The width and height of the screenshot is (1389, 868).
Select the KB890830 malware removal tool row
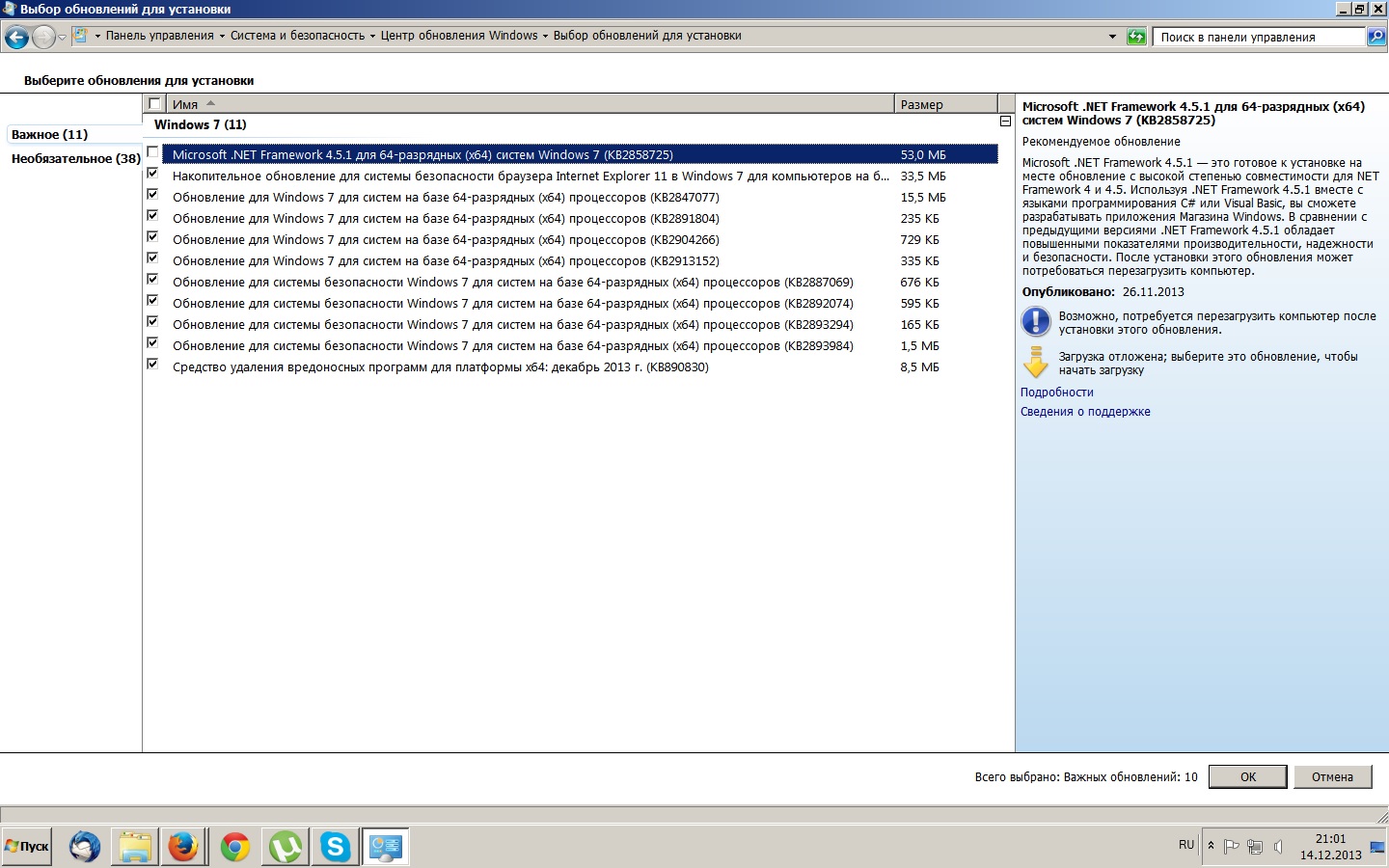580,367
